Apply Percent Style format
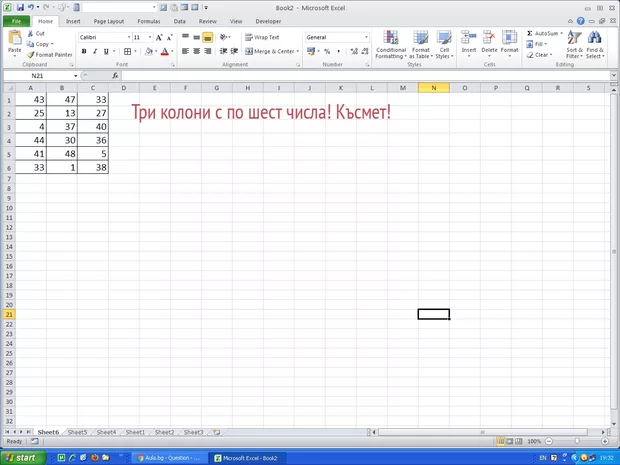Viewport: 620px width, 465px height. pyautogui.click(x=327, y=51)
